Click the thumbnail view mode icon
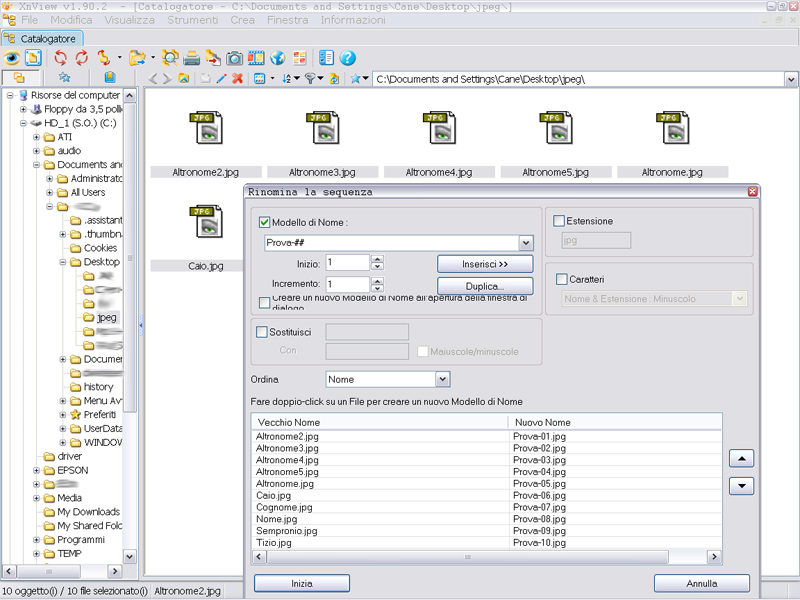 click(260, 79)
